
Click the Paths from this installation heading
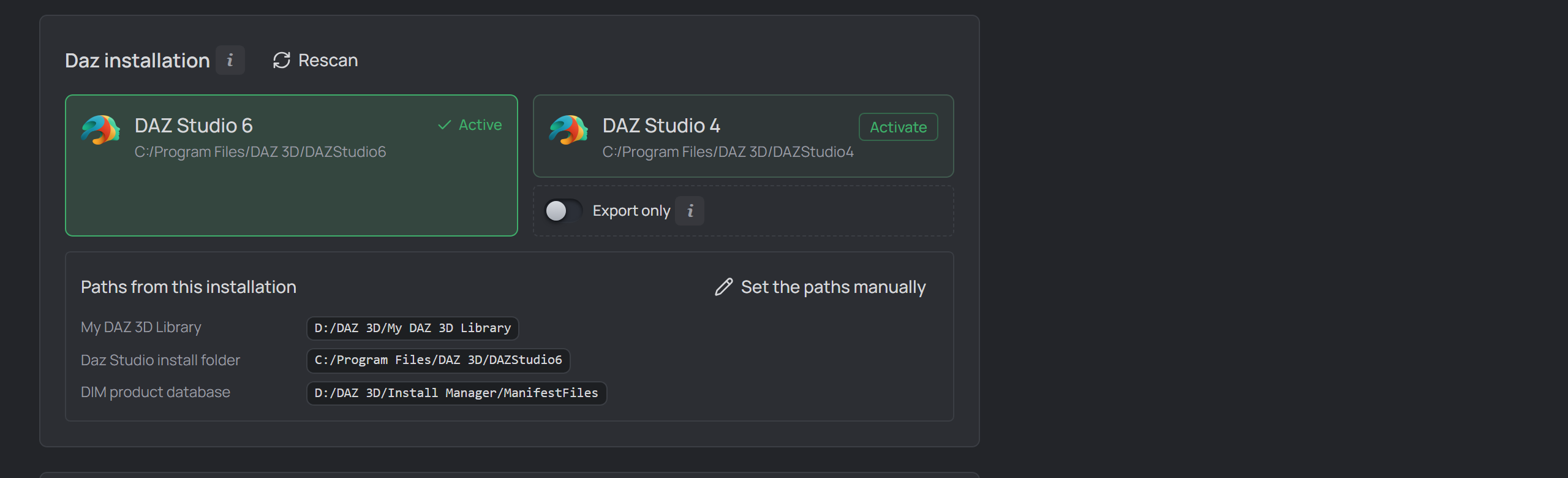click(x=189, y=287)
